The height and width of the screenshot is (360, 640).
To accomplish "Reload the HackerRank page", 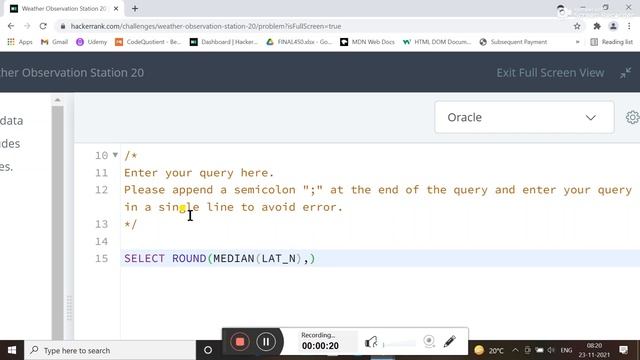I will [43, 26].
